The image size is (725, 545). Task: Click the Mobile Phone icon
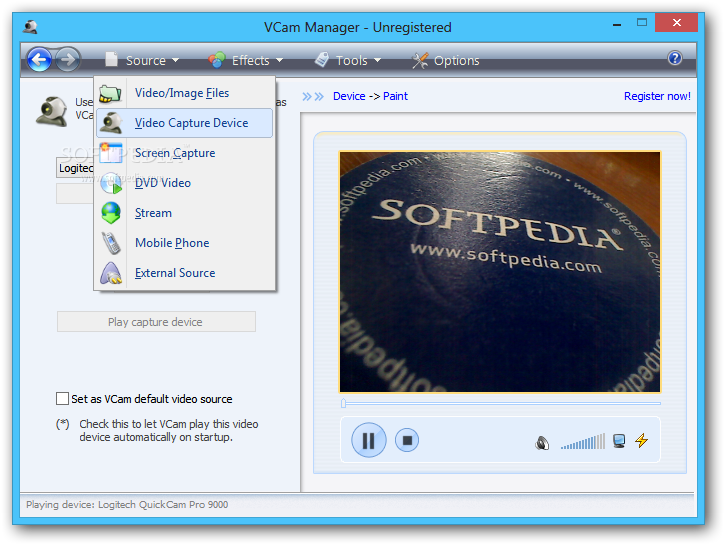(x=111, y=243)
